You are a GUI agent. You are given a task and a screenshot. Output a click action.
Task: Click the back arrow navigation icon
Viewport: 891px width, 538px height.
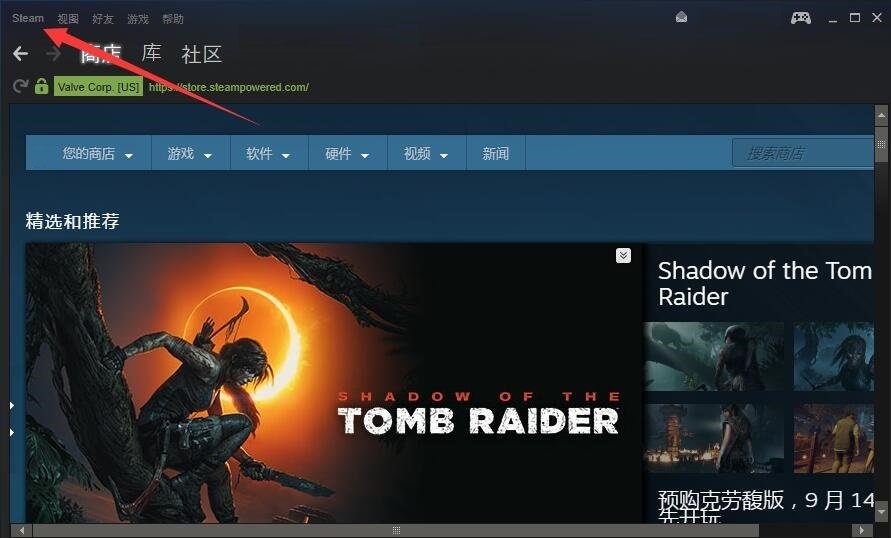20,54
